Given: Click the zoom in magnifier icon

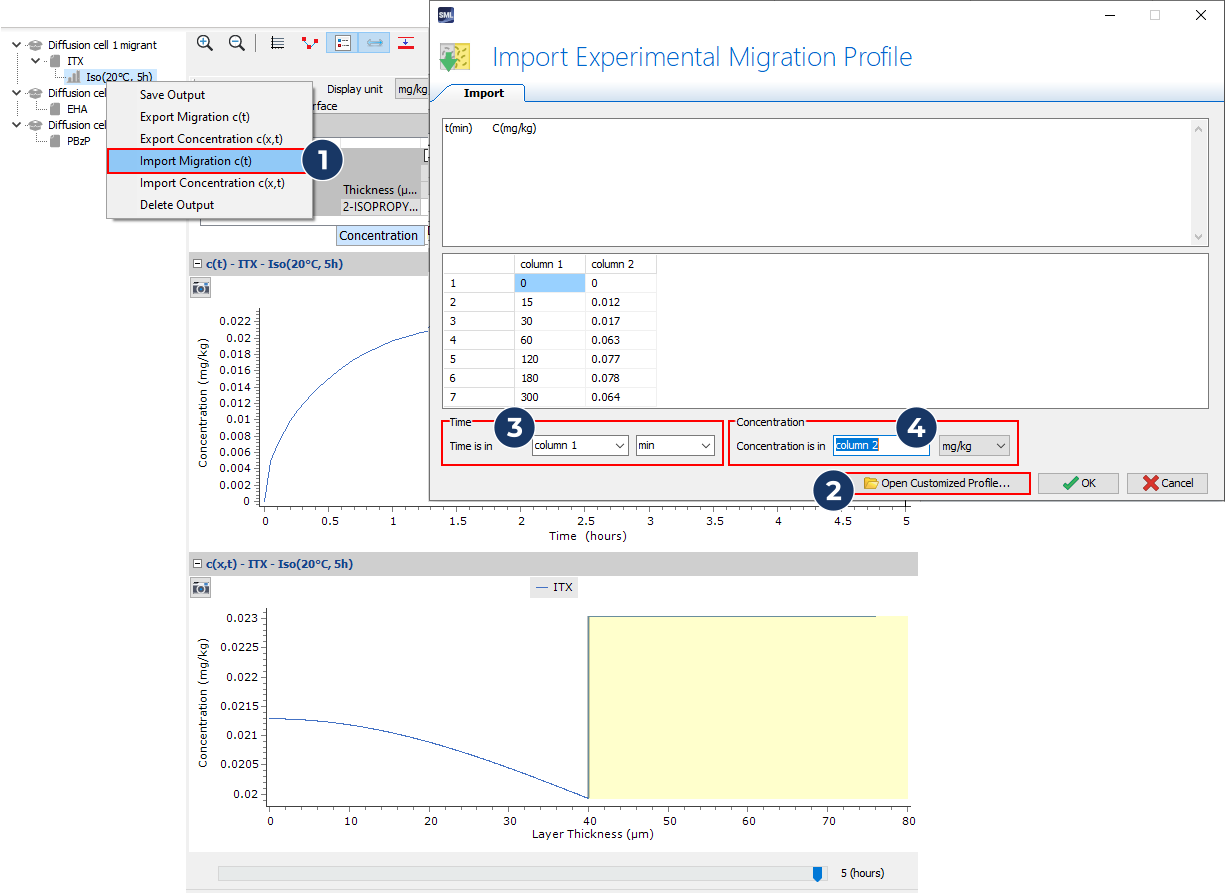Looking at the screenshot, I should click(x=205, y=43).
